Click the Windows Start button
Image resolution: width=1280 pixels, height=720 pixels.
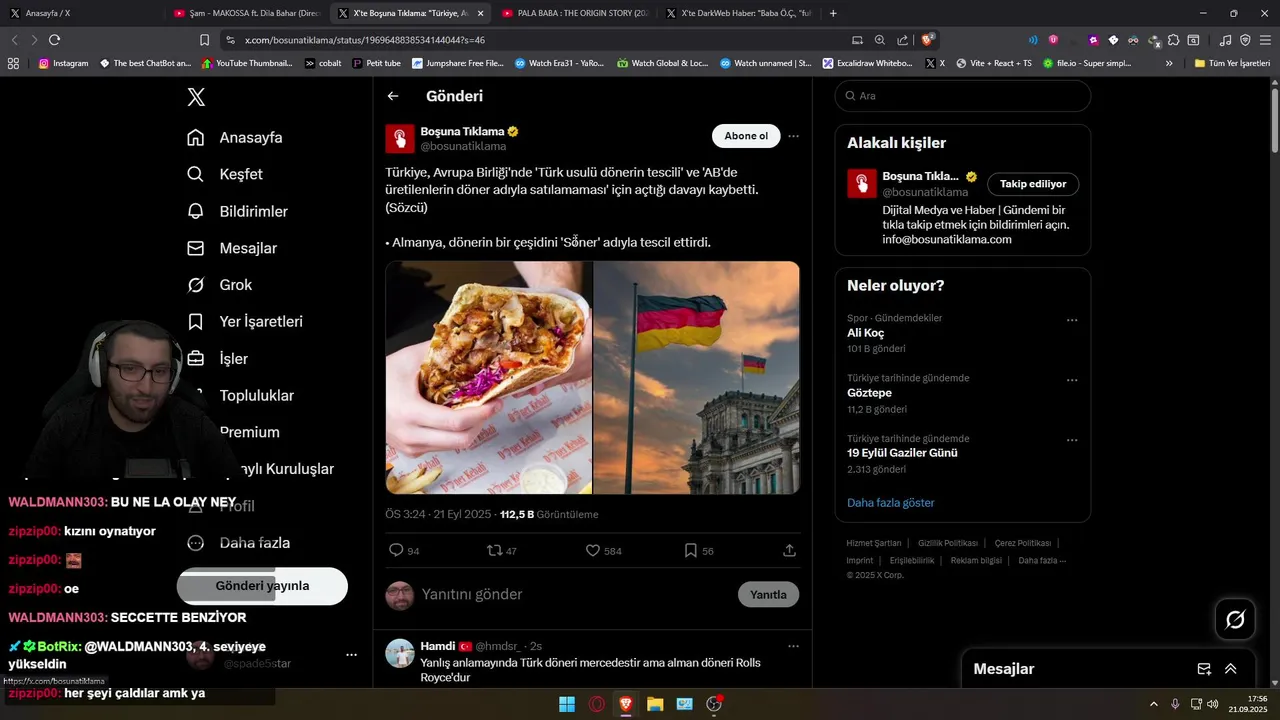[567, 704]
